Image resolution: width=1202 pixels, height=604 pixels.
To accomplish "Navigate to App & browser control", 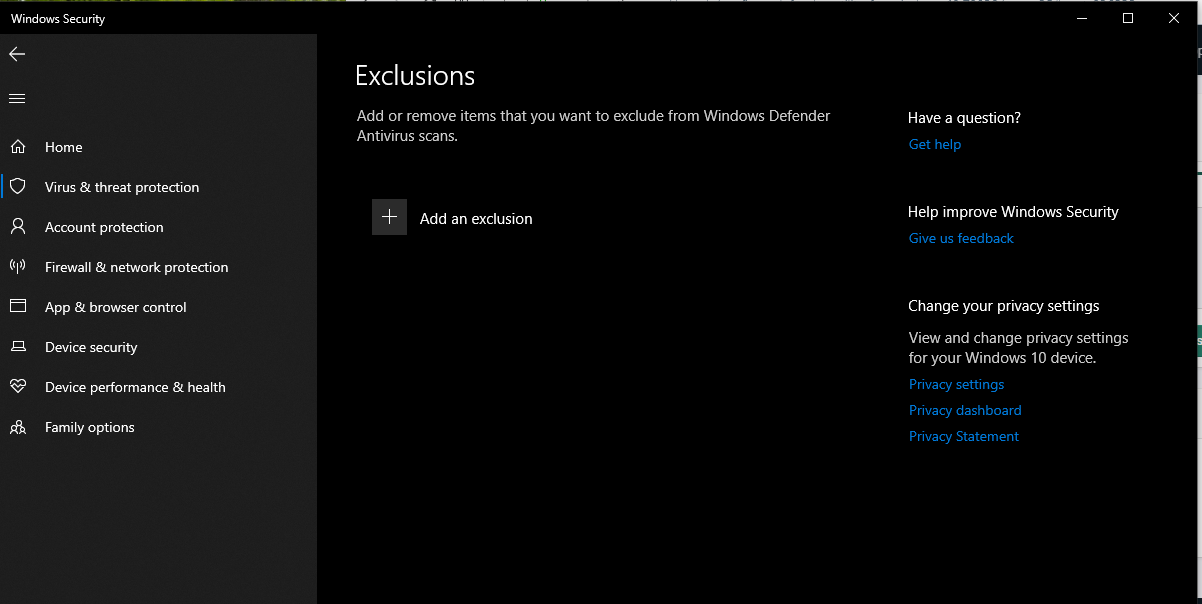I will [x=116, y=307].
